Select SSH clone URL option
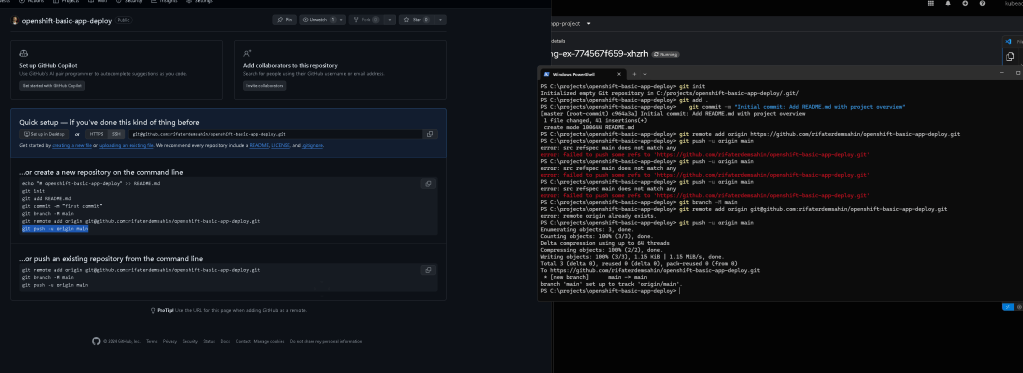The width and height of the screenshot is (1023, 373). click(116, 134)
